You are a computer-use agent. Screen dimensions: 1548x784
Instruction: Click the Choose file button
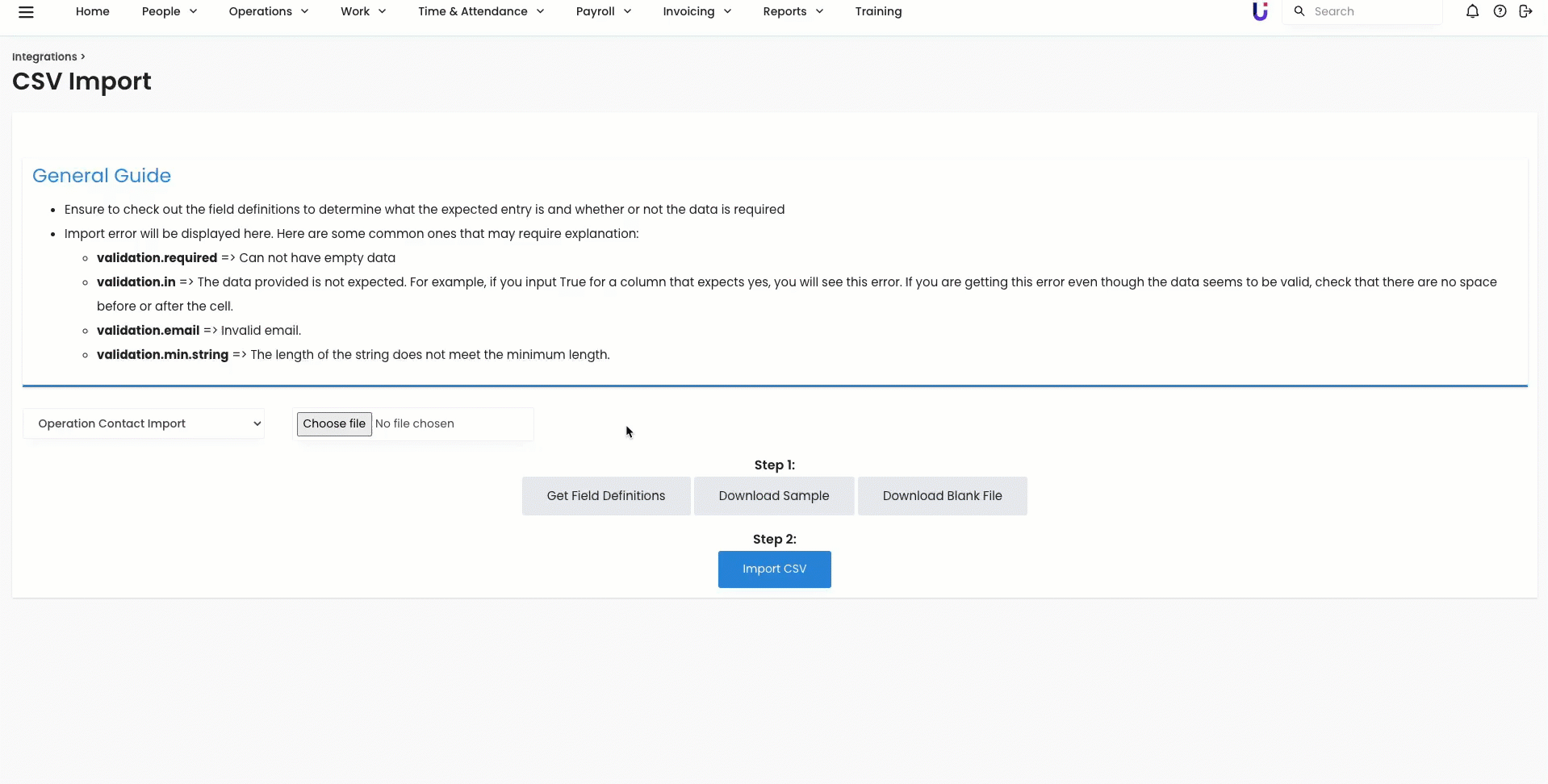coord(334,424)
